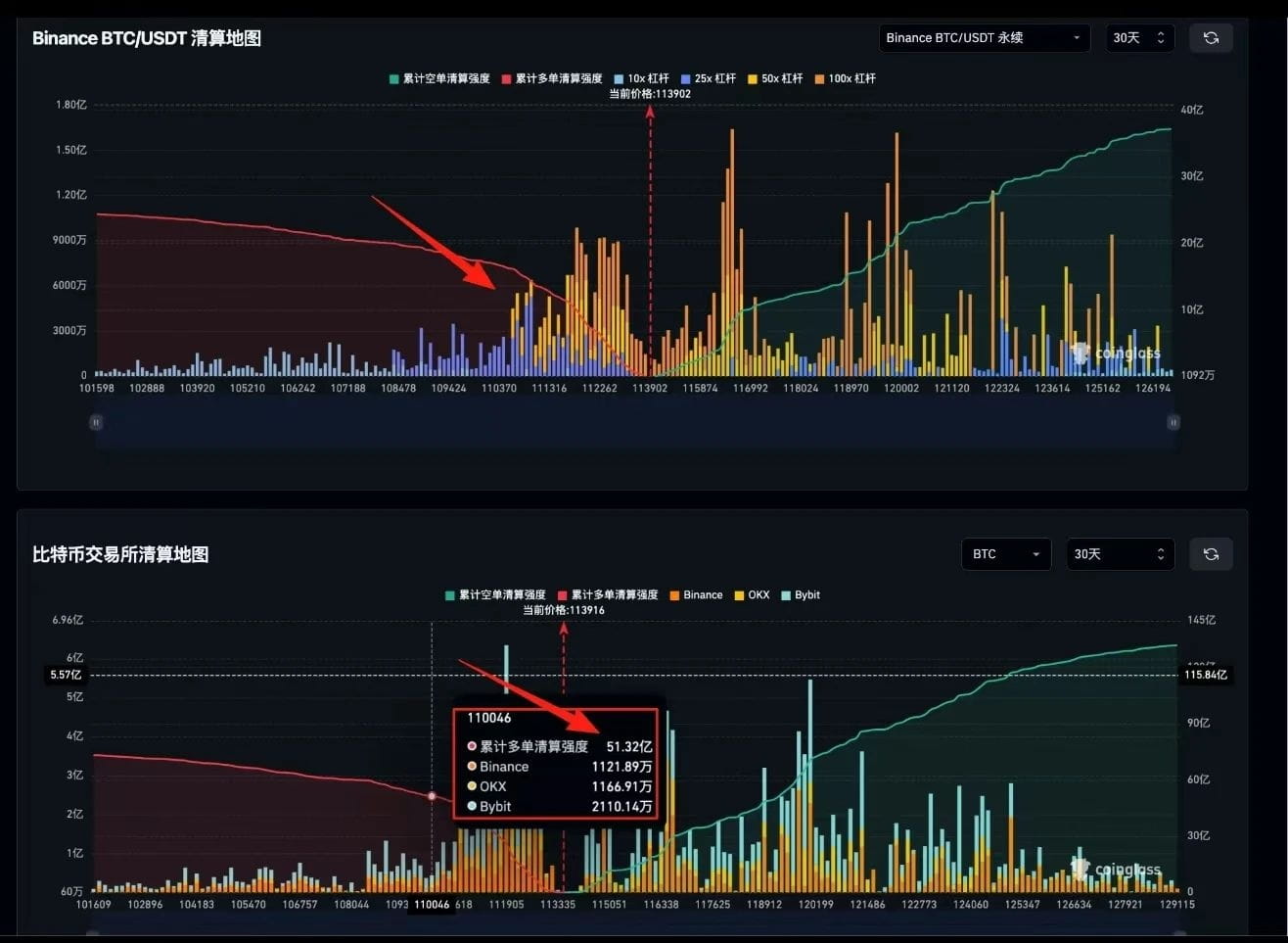Click the tooltip 累计多单清算强度 51.32亿 row
The height and width of the screenshot is (943, 1288).
point(559,746)
